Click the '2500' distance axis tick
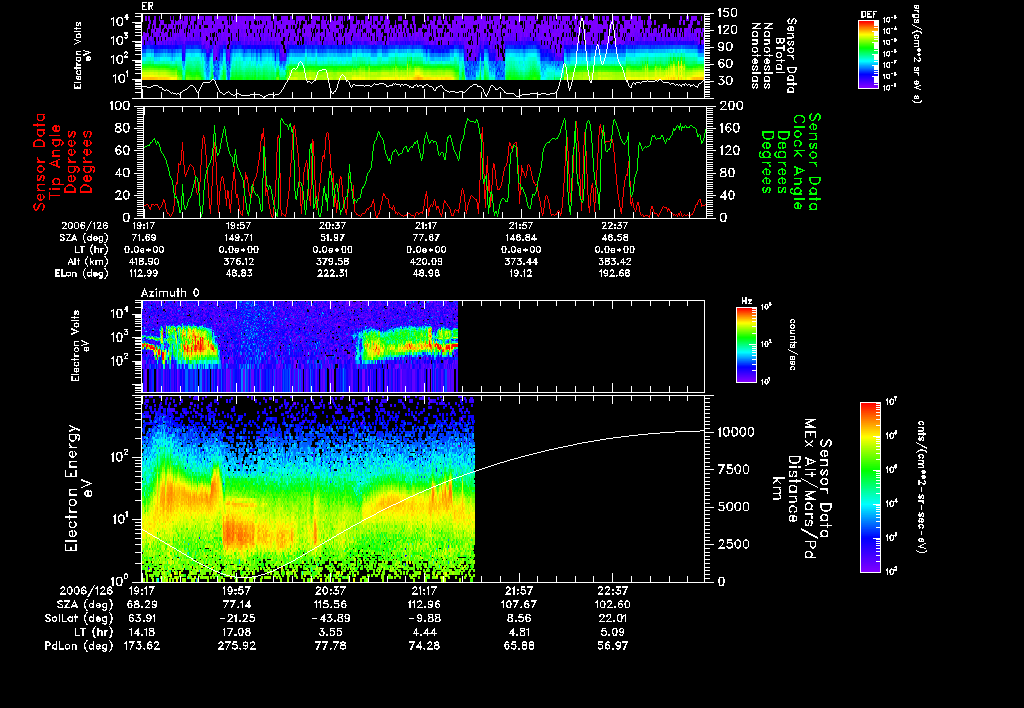The height and width of the screenshot is (708, 1024). point(735,544)
